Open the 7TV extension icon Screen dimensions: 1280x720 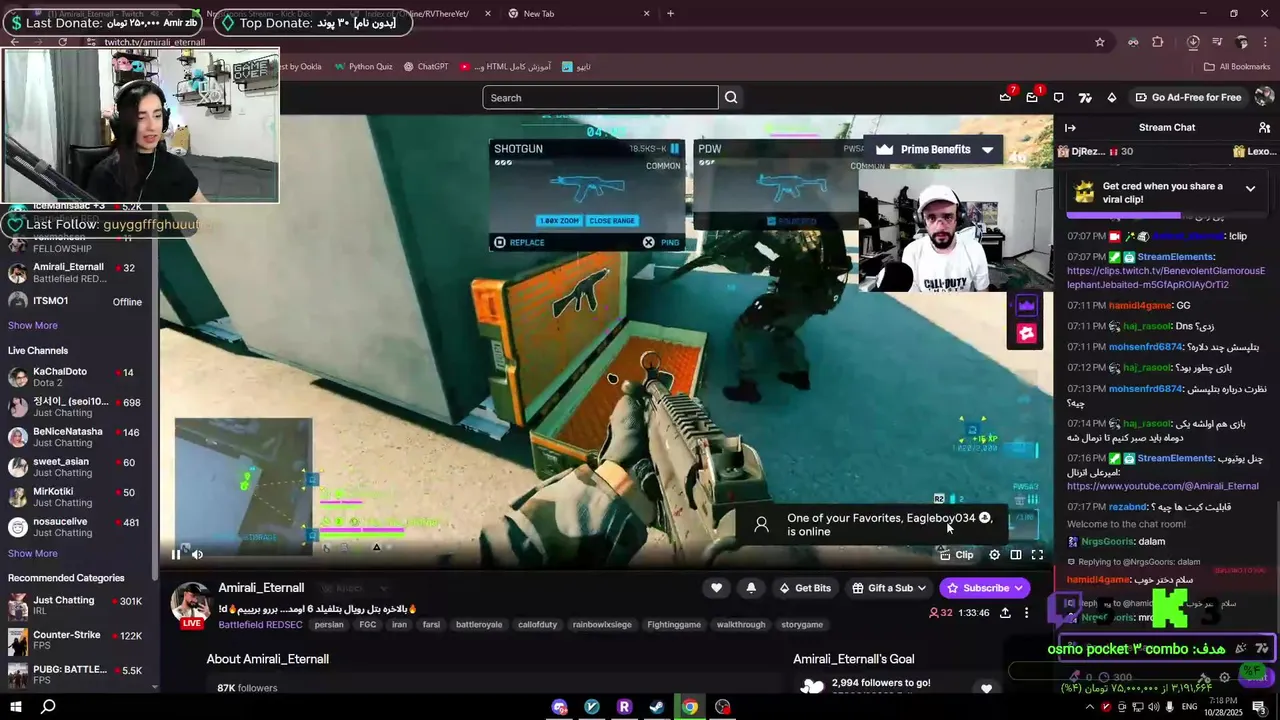coord(1085,97)
